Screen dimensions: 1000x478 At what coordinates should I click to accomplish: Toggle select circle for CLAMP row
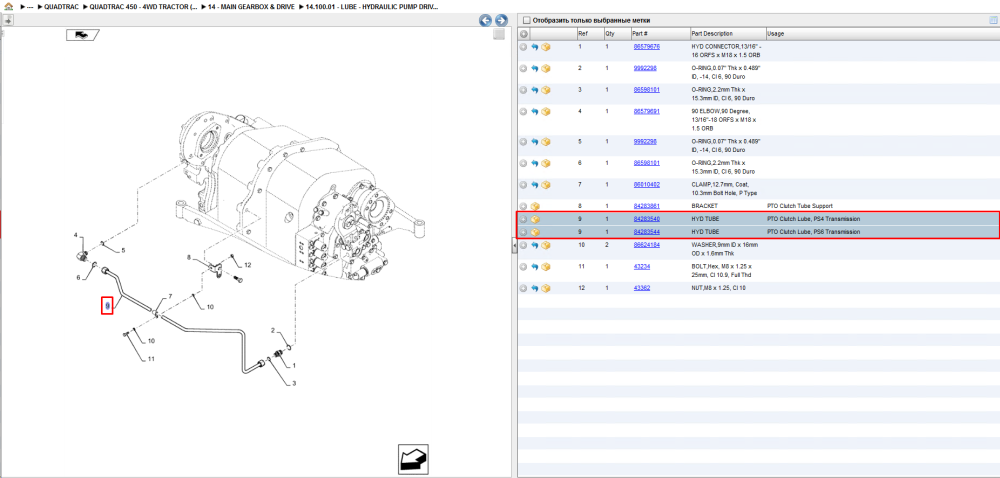524,185
